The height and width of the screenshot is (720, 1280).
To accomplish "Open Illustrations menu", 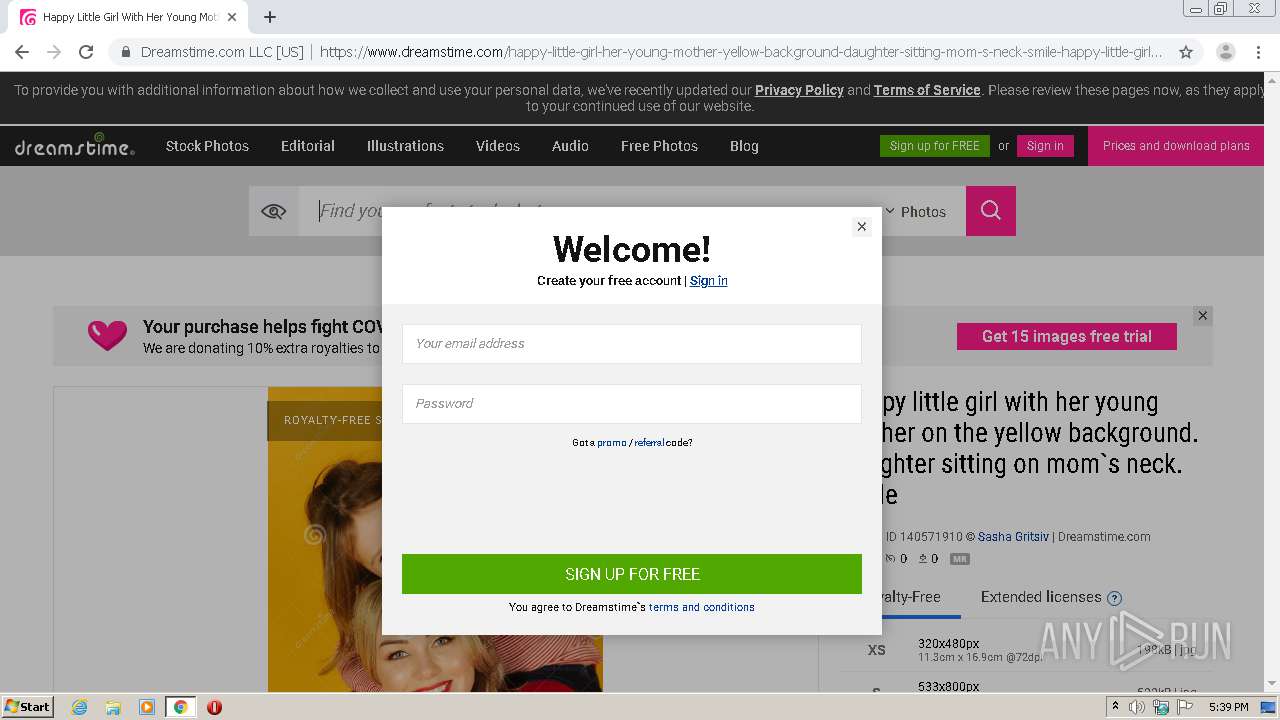I will pos(405,146).
